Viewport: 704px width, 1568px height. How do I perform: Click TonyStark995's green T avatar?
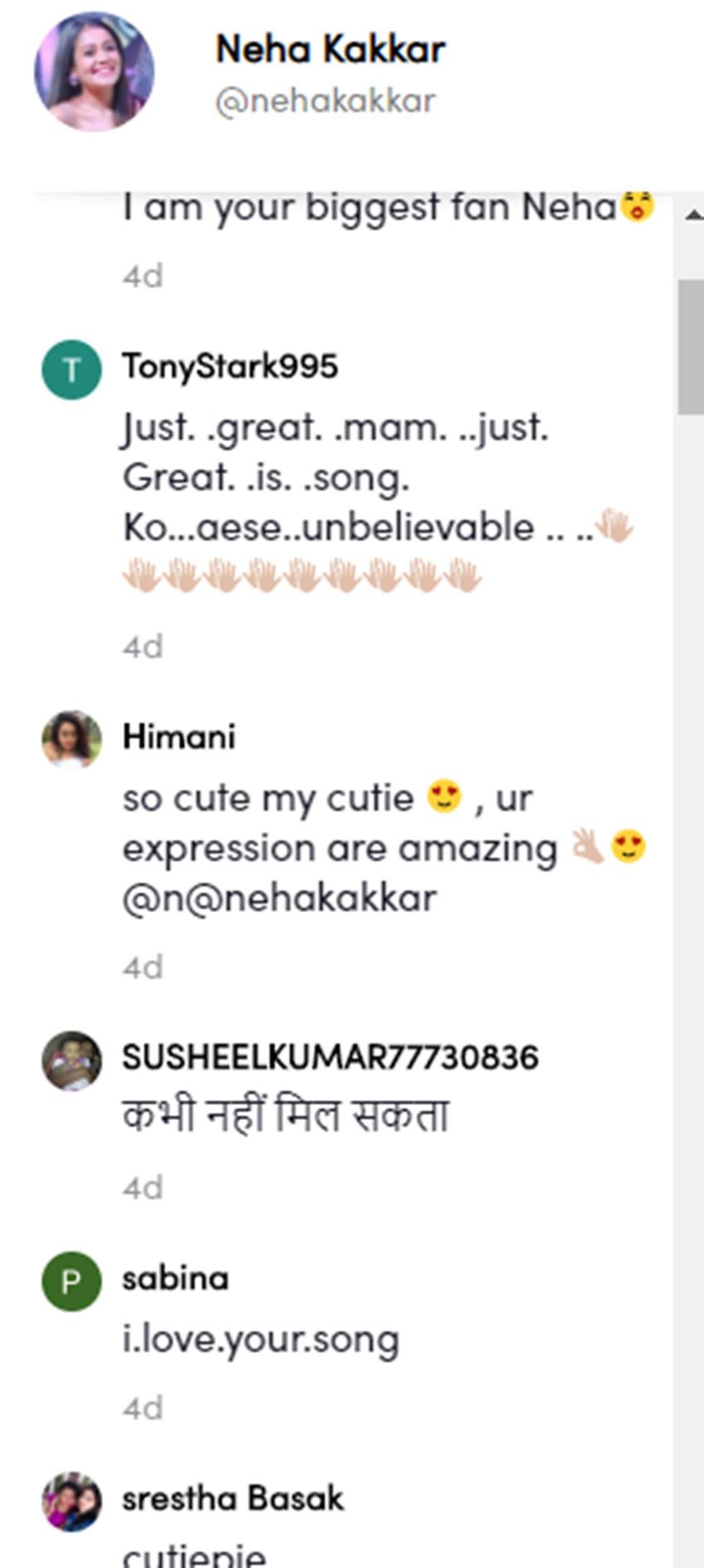(72, 370)
